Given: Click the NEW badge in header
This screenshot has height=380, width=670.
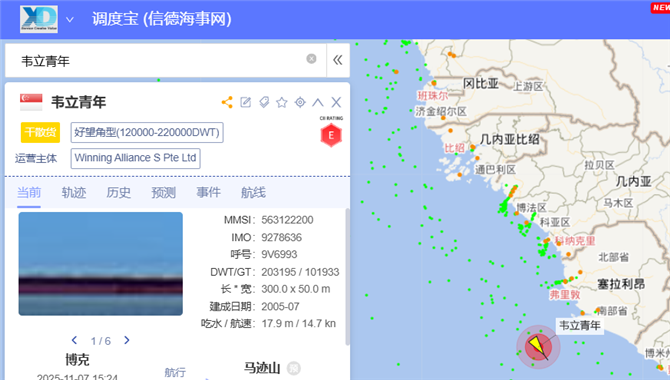Looking at the screenshot, I should coord(661,8).
